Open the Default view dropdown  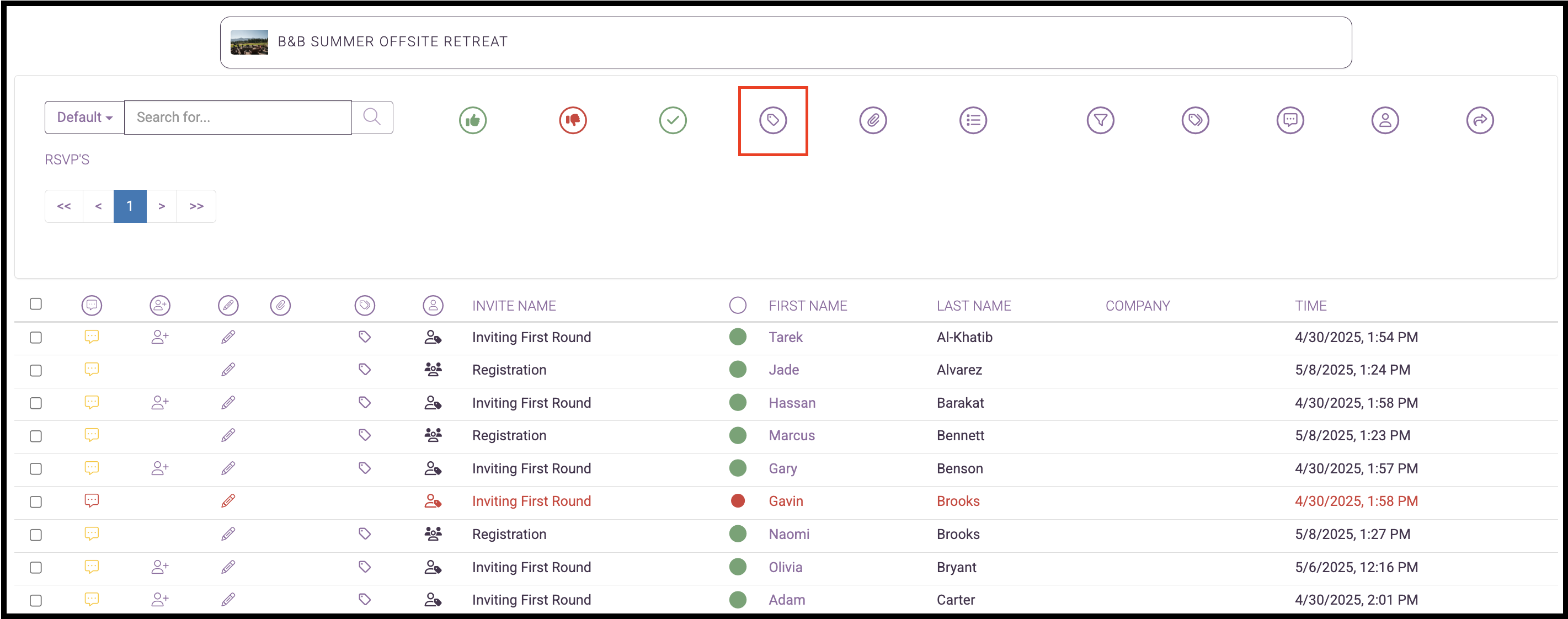tap(84, 117)
